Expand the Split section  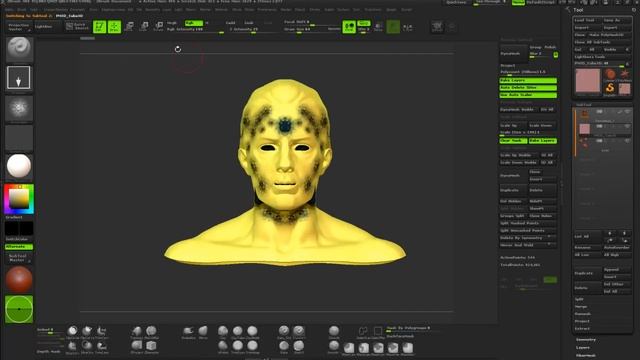(579, 299)
